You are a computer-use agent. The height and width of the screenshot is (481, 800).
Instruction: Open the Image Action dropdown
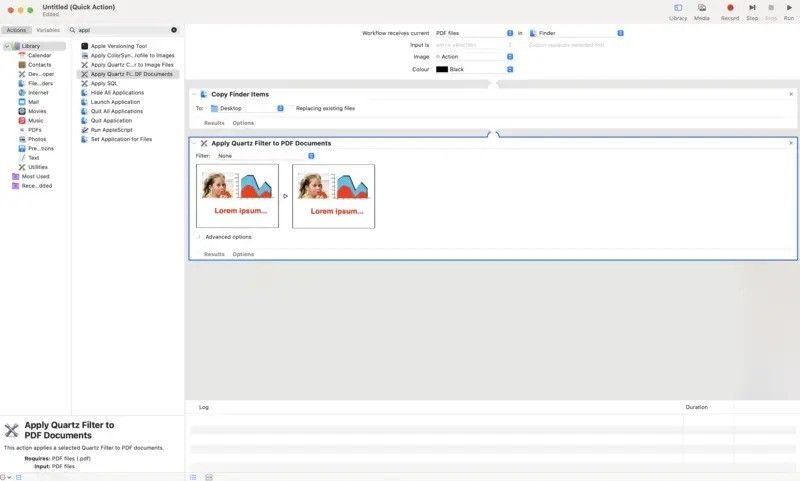(474, 57)
